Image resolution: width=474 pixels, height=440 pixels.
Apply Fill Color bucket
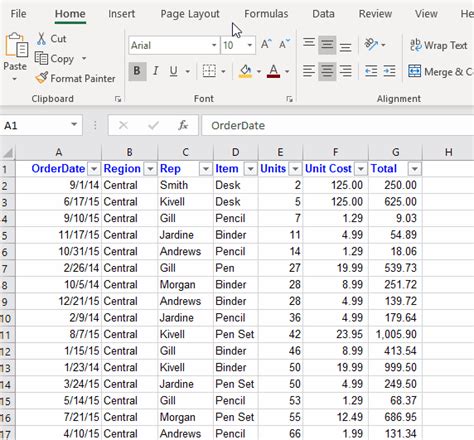click(245, 71)
